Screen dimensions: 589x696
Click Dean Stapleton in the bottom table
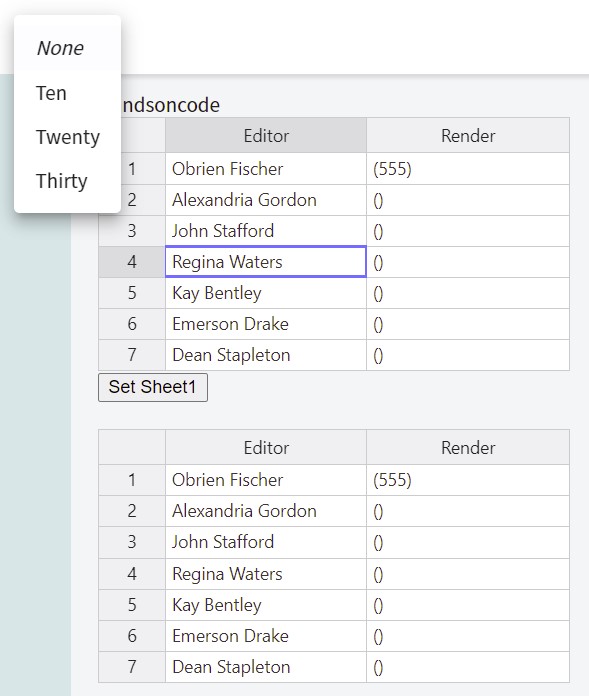(266, 667)
